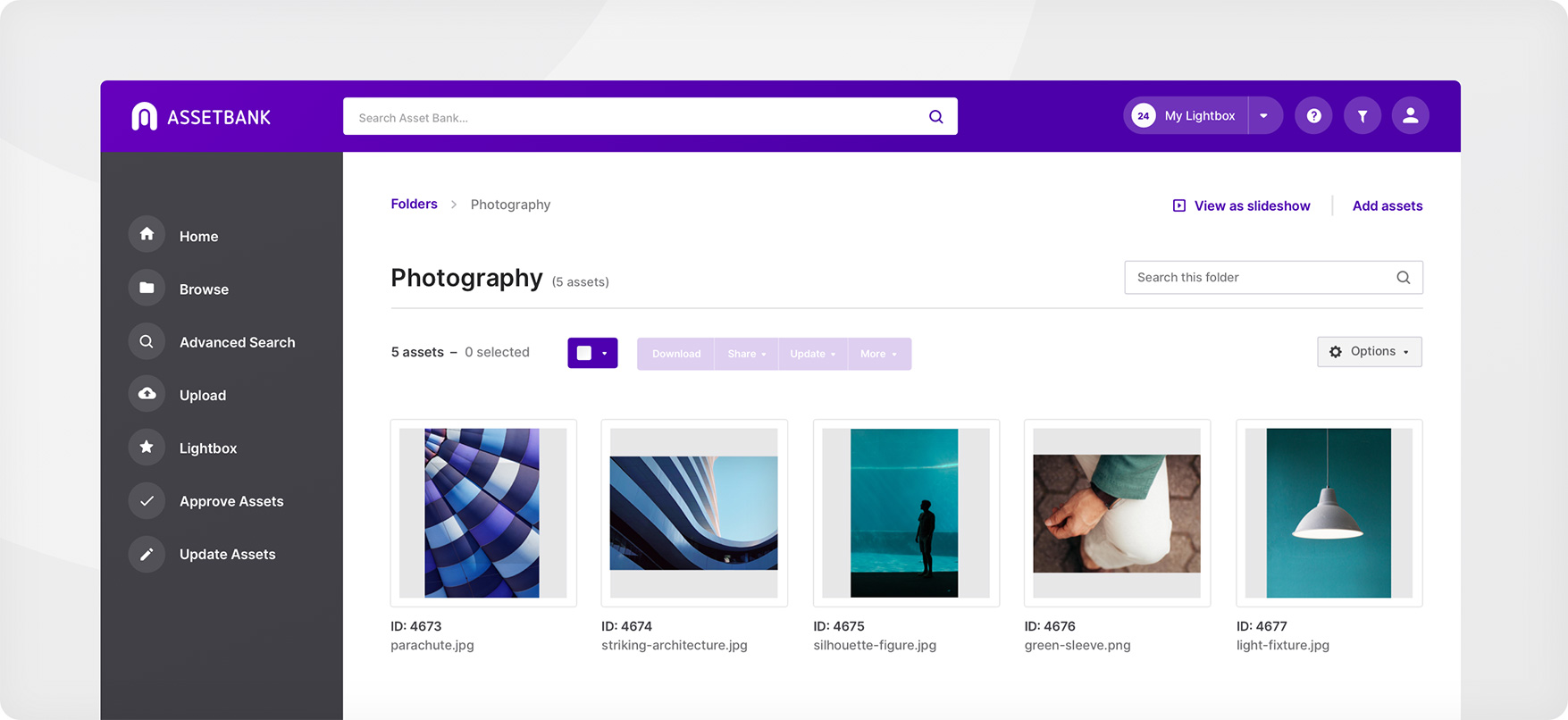Click the Add assets link
The width and height of the screenshot is (1568, 720).
pyautogui.click(x=1387, y=205)
